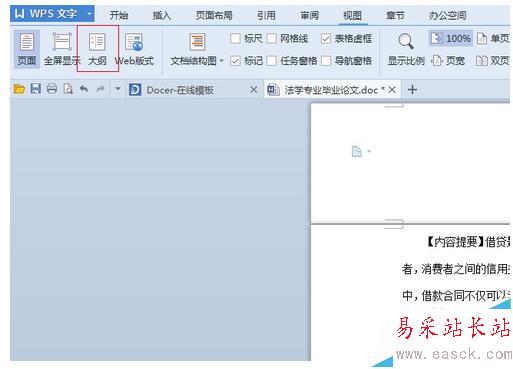Expand the 文档结构图 dropdown arrow
Screen dimensions: 513x369
(x=222, y=61)
